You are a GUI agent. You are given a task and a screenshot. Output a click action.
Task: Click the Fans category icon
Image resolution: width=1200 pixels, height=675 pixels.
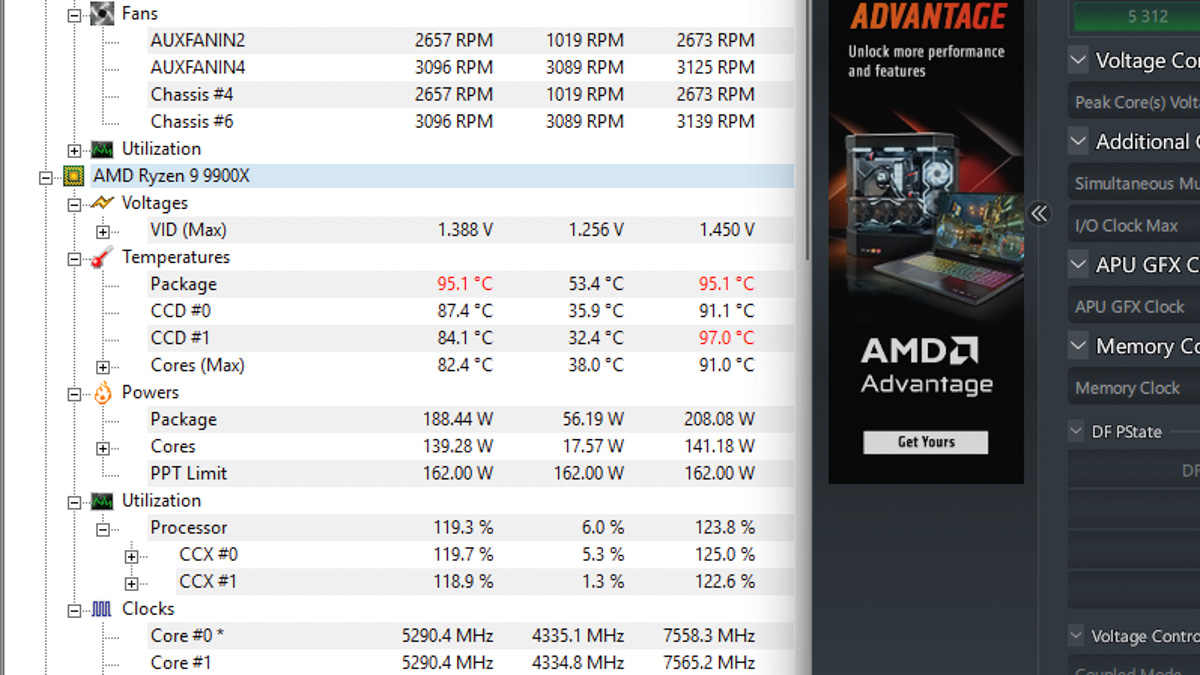pos(102,14)
